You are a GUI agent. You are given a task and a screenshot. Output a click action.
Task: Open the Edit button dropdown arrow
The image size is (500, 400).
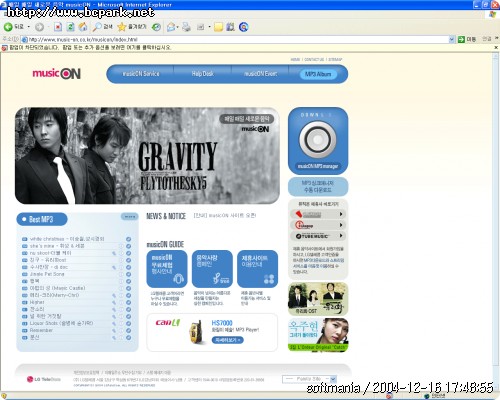pyautogui.click(x=209, y=27)
